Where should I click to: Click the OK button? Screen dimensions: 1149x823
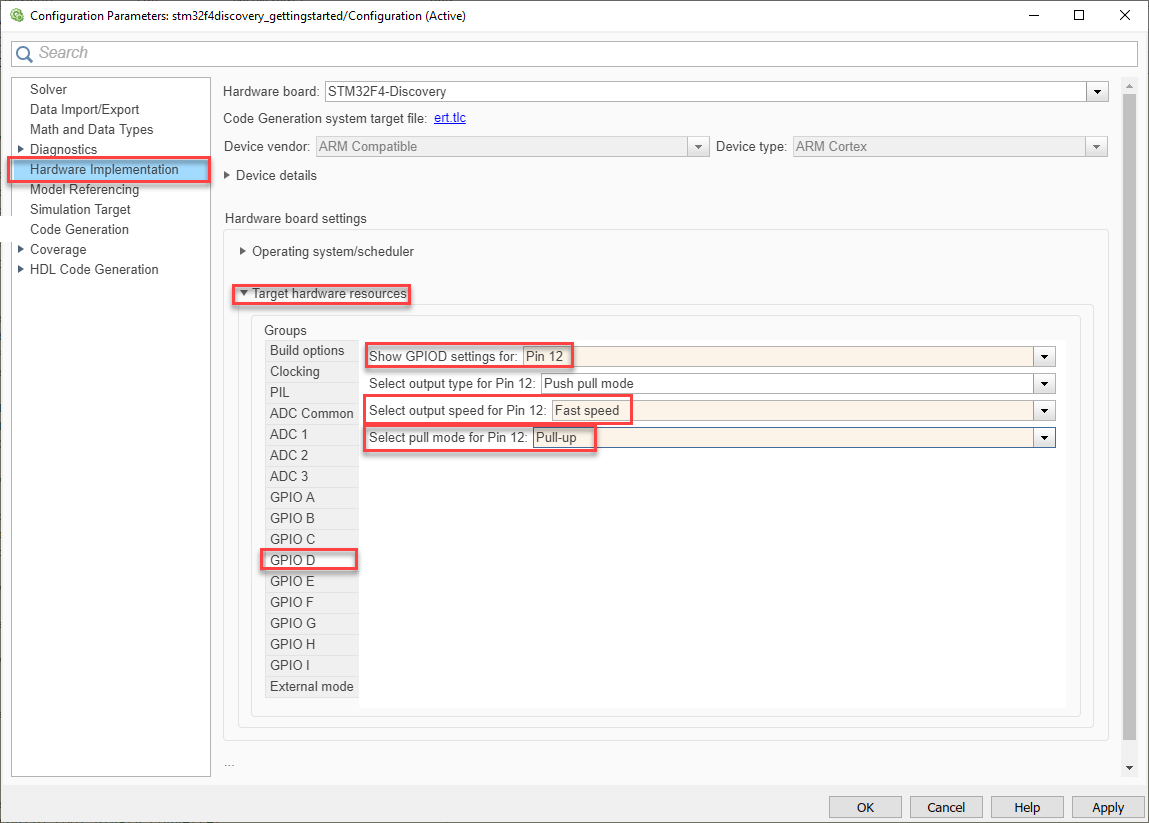865,807
